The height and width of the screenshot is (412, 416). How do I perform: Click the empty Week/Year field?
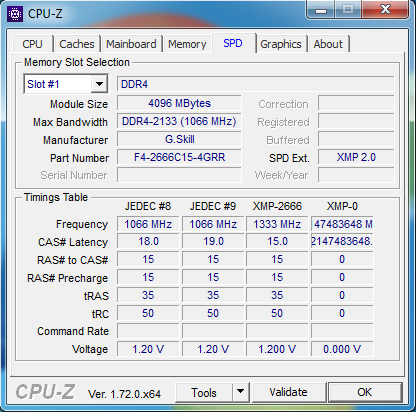coord(356,175)
